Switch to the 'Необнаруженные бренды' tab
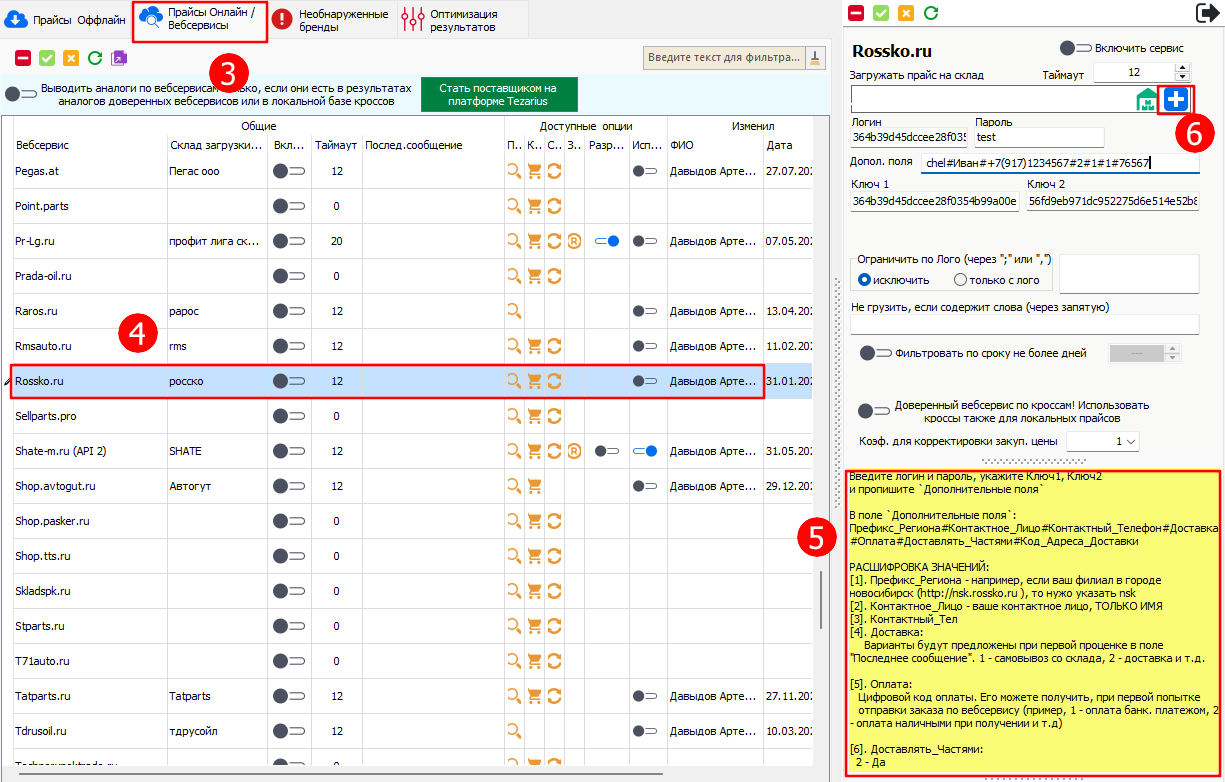 point(331,20)
